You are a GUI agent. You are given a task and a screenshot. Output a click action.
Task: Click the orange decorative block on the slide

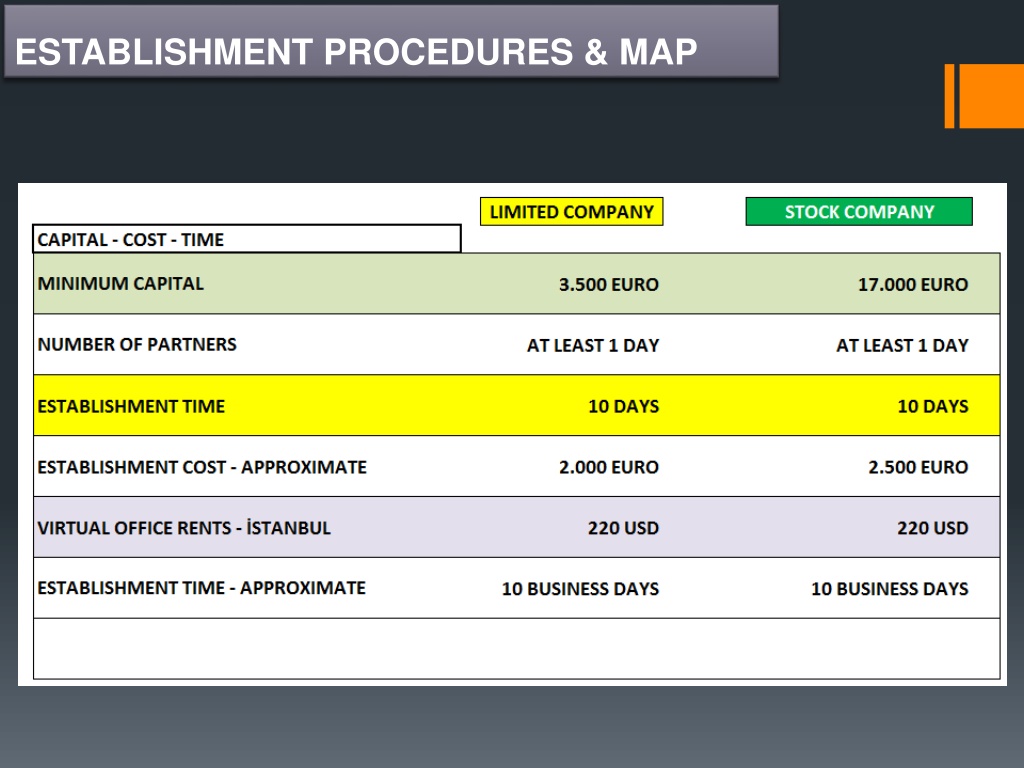tap(984, 95)
